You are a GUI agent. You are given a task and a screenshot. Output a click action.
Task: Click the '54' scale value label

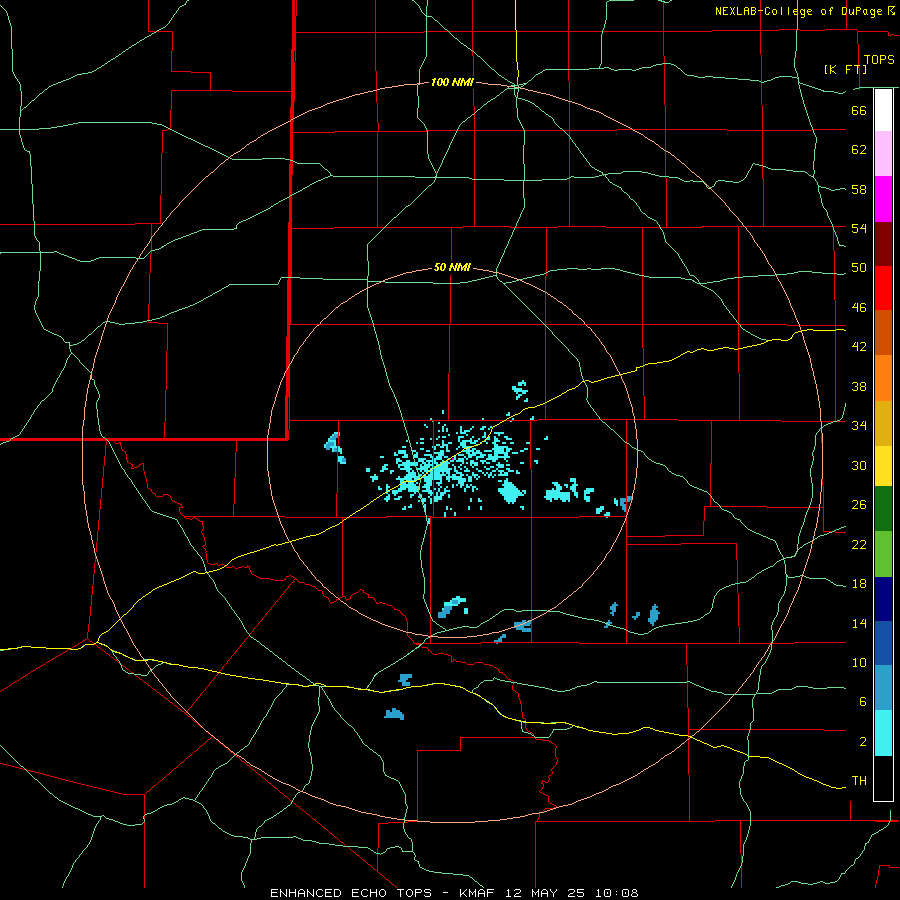click(859, 228)
